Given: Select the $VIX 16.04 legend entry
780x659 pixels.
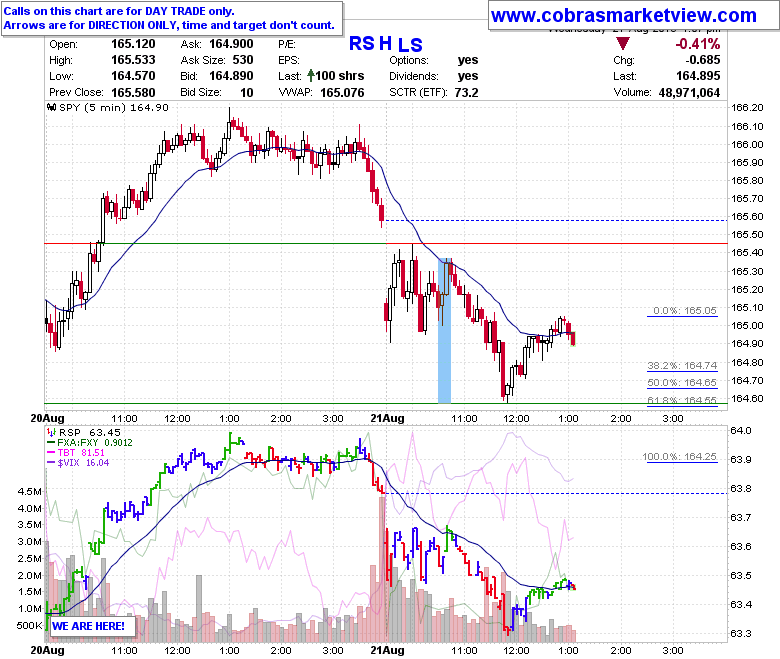Looking at the screenshot, I should (83, 463).
